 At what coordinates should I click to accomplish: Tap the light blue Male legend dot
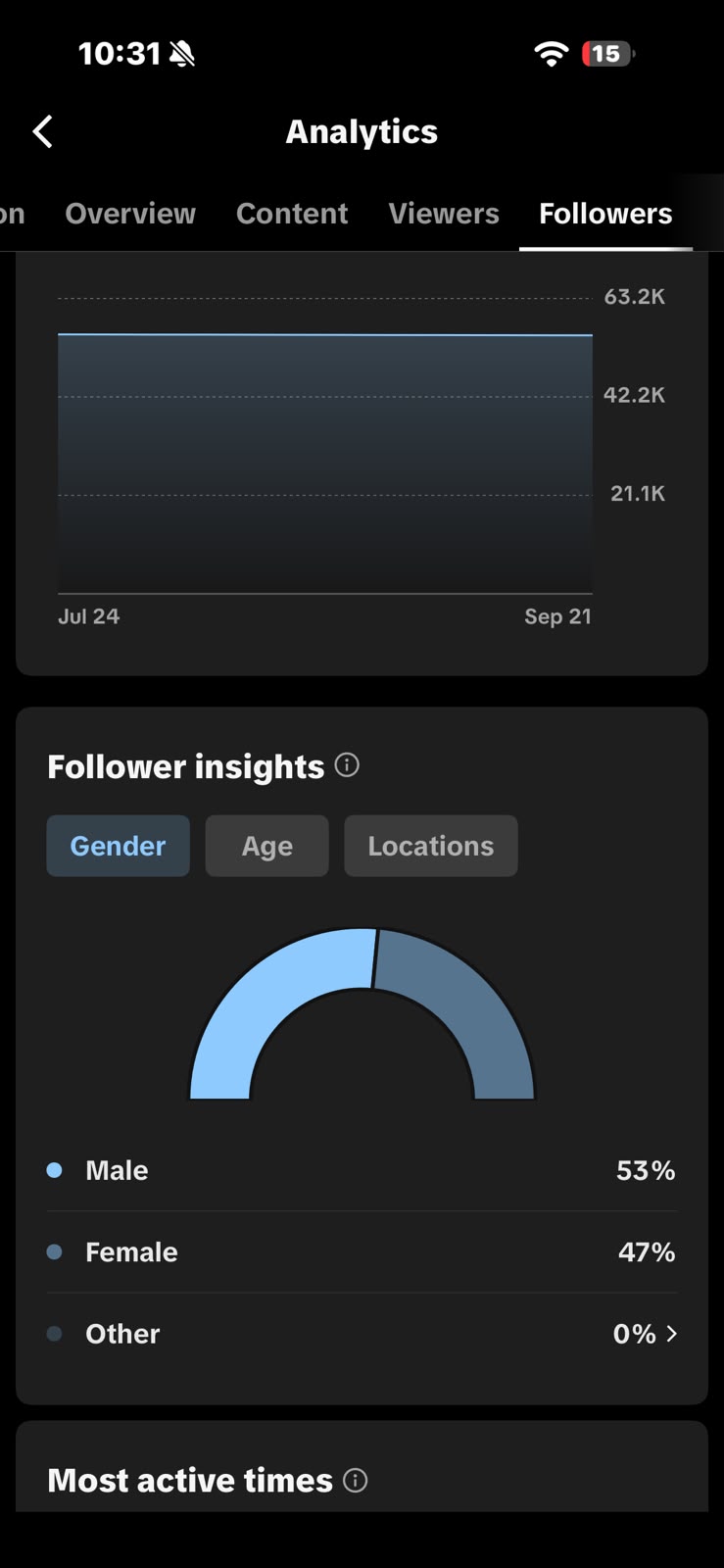pos(55,1170)
